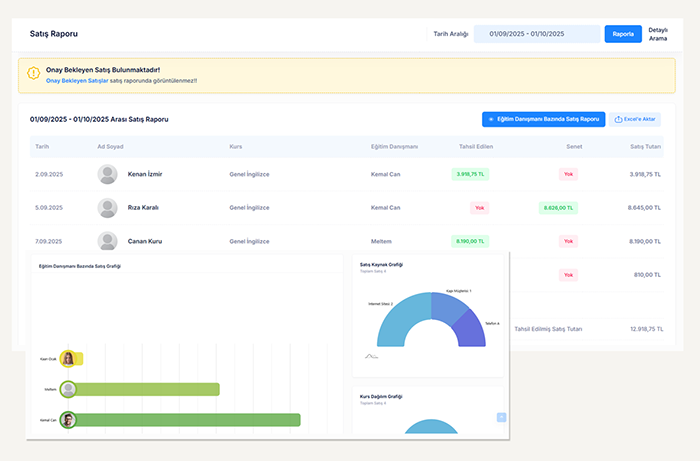Click the small blue scroll-up icon
Image resolution: width=700 pixels, height=461 pixels.
pyautogui.click(x=501, y=417)
